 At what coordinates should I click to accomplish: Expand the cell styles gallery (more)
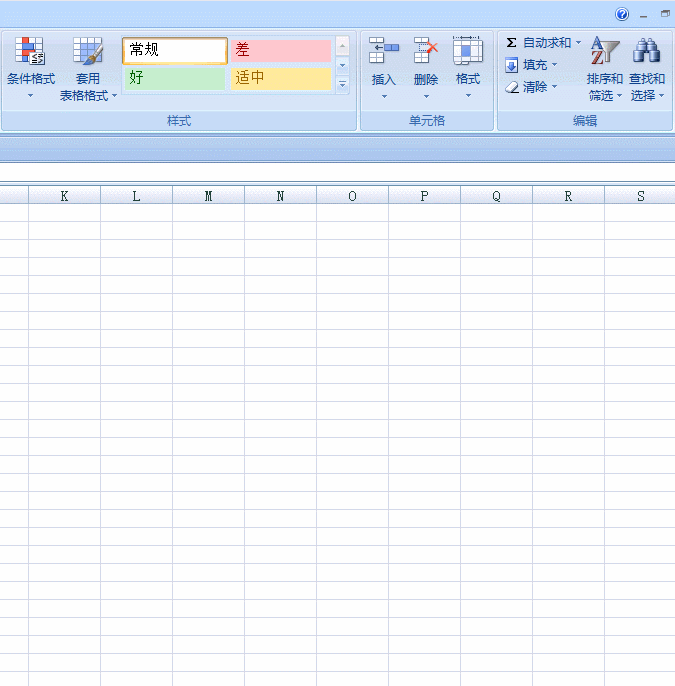pyautogui.click(x=343, y=84)
